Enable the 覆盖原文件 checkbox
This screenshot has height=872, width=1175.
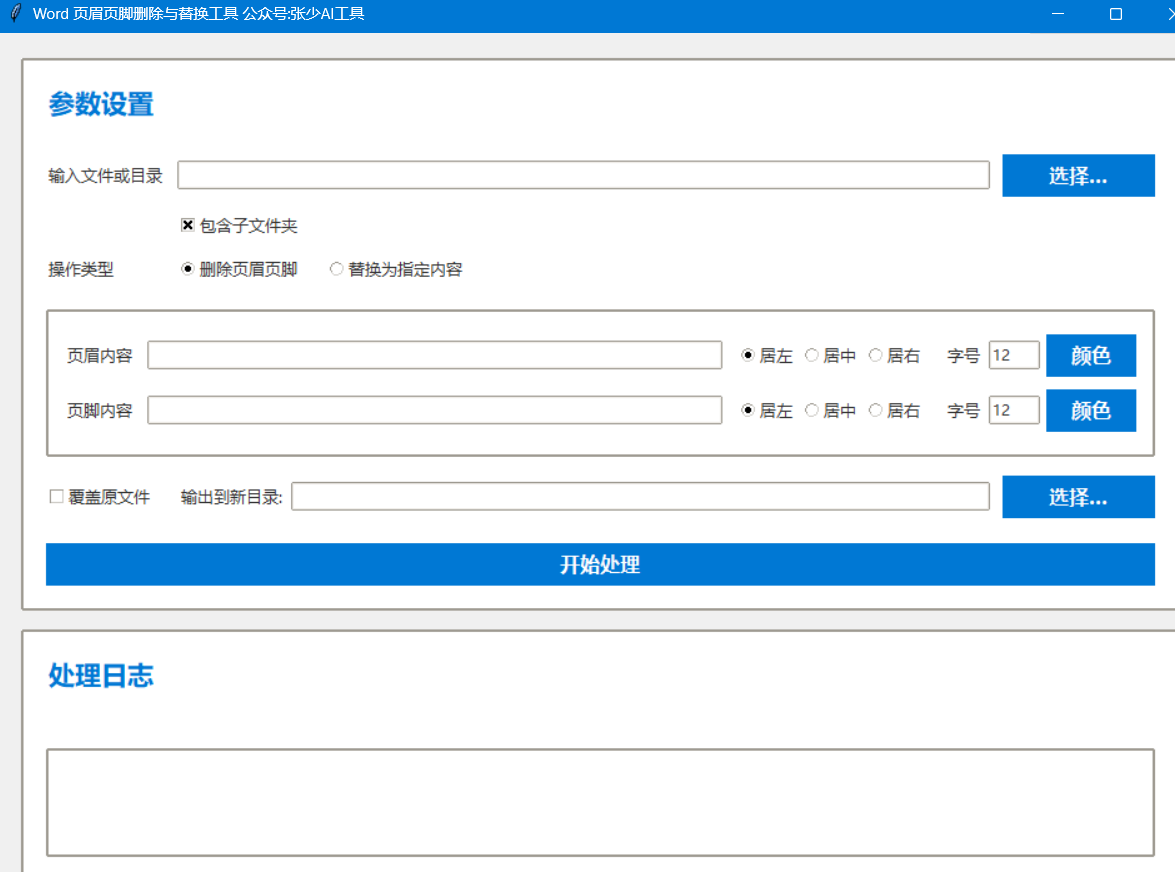pos(57,497)
